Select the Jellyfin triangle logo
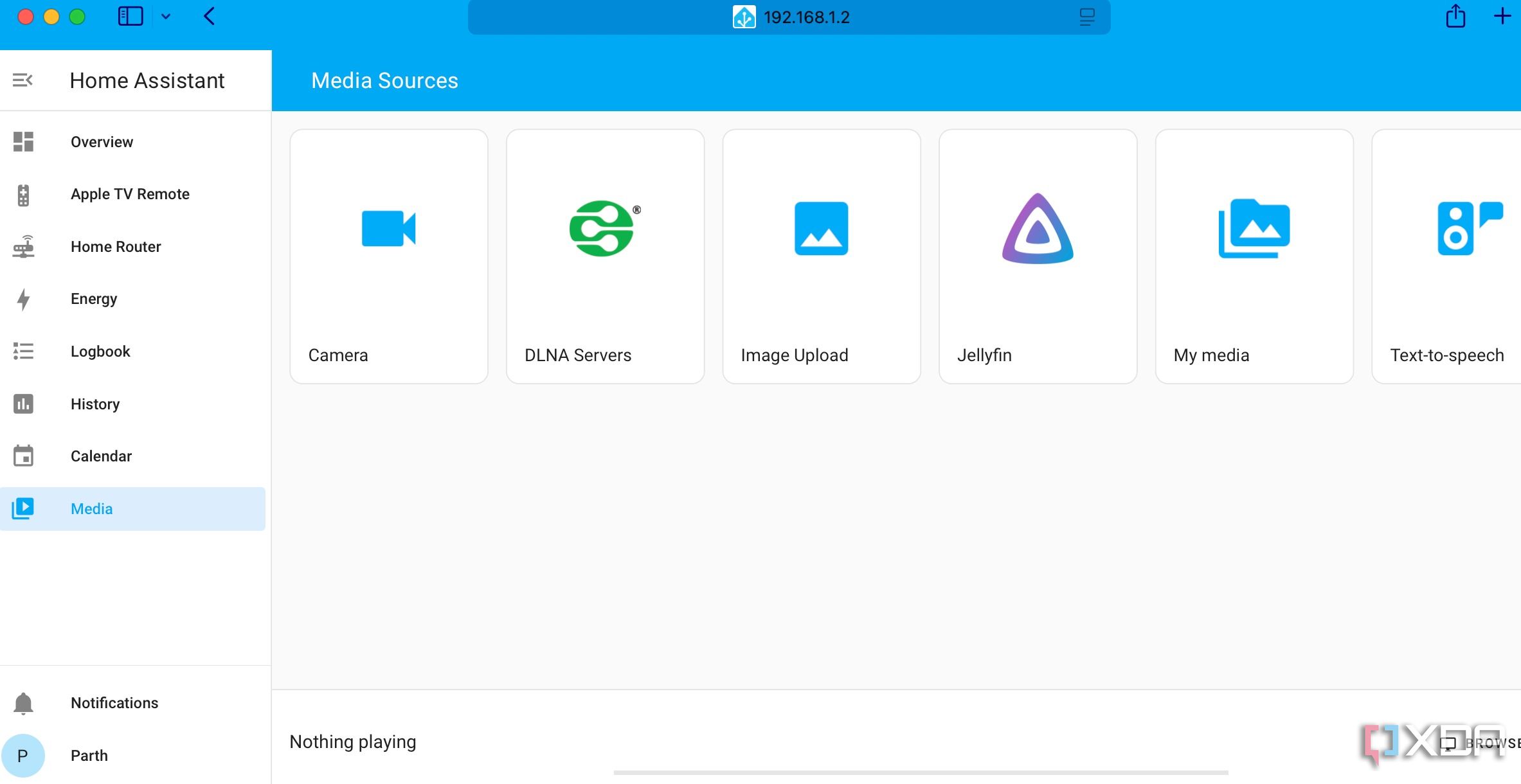The height and width of the screenshot is (784, 1521). [1037, 228]
